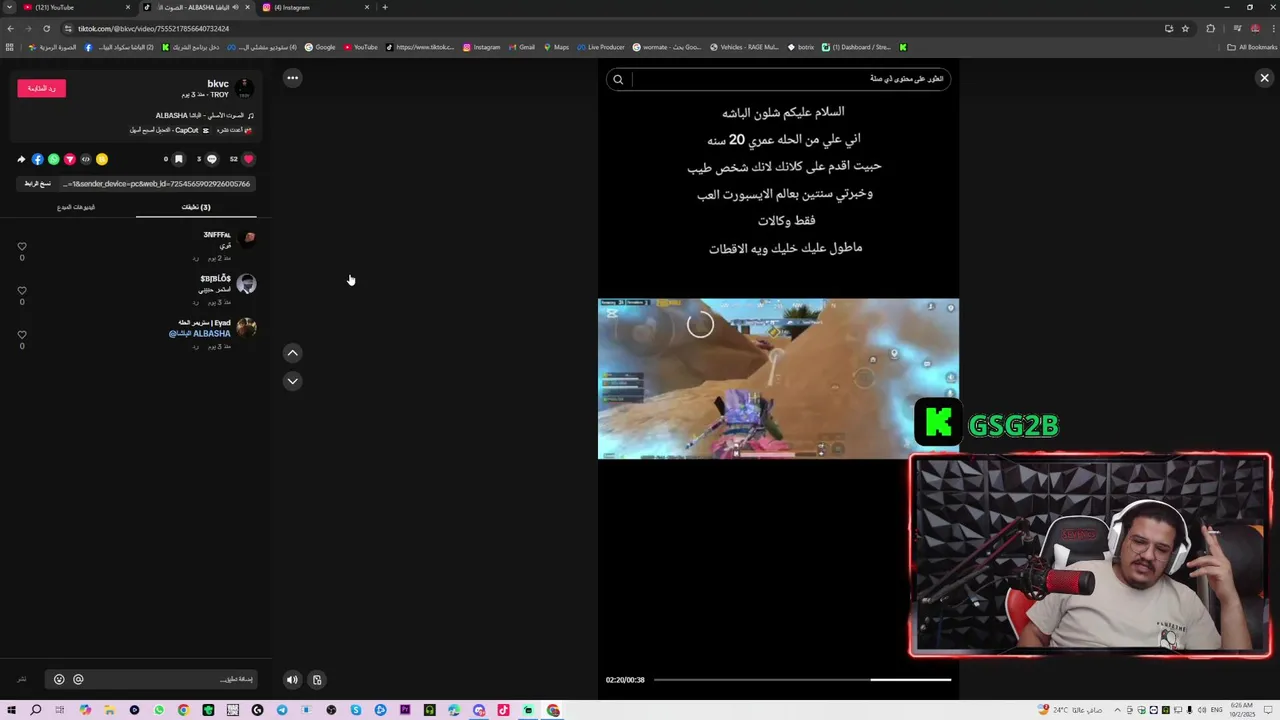Open the Eyad commenter avatar
Viewport: 1280px width, 720px height.
[x=247, y=327]
